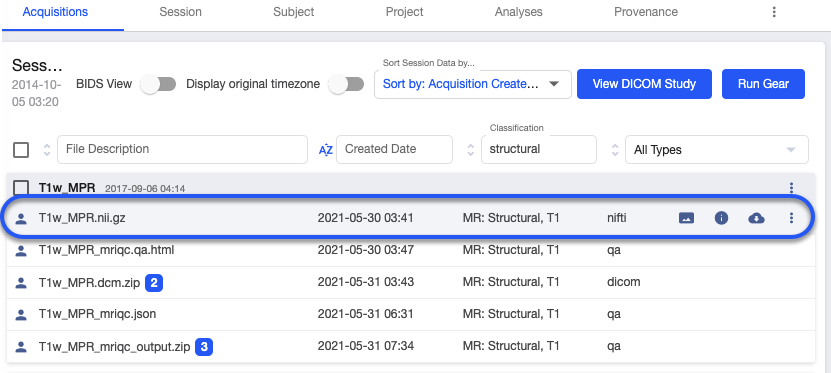Click the version badge 2 on T1w_MPR.dcm.zip
The height and width of the screenshot is (373, 831).
154,283
